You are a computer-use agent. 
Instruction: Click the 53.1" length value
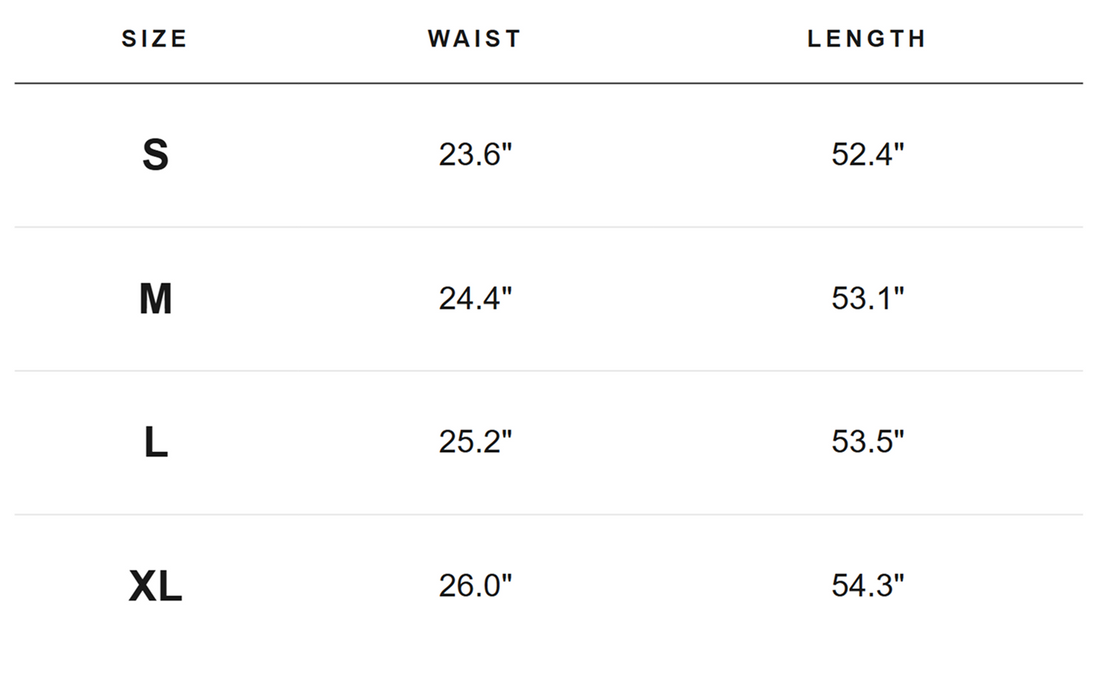coord(867,298)
